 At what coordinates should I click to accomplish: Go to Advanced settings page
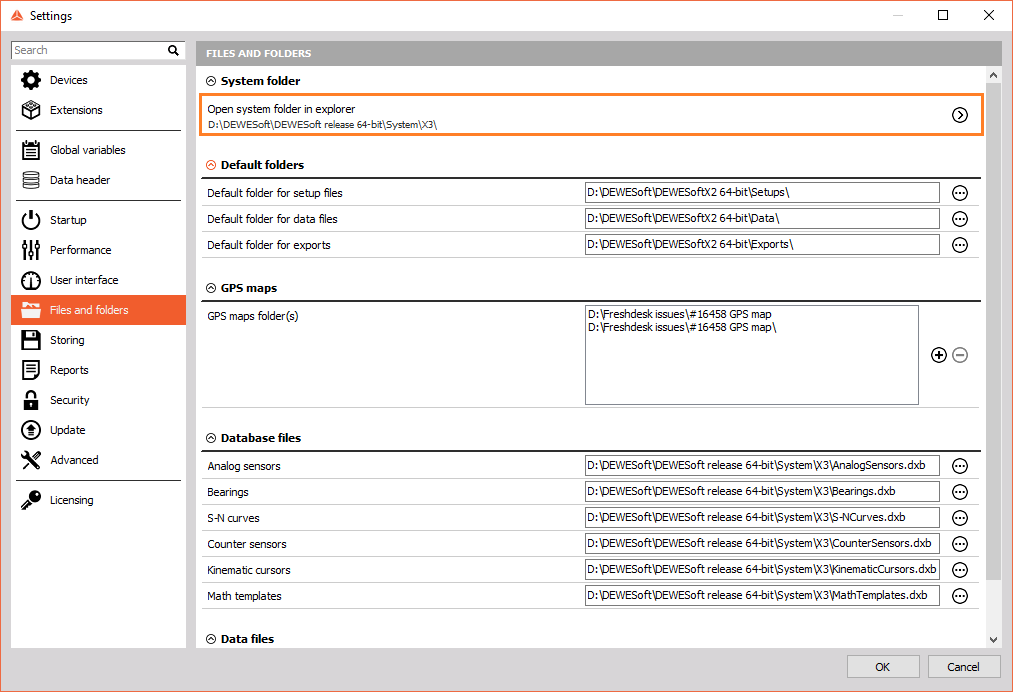pyautogui.click(x=98, y=460)
